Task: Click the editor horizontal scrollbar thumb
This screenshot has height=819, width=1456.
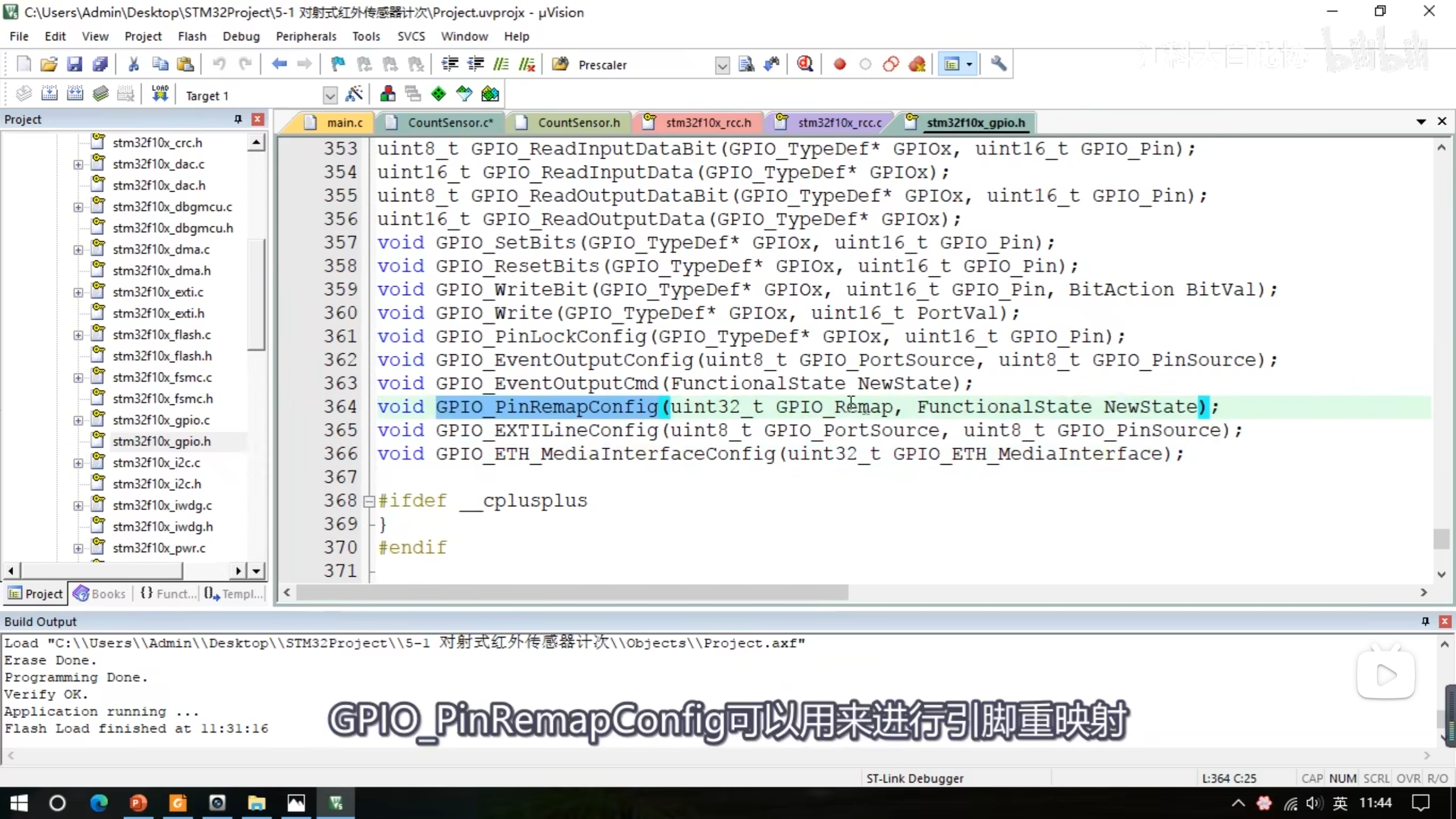Action: [572, 593]
